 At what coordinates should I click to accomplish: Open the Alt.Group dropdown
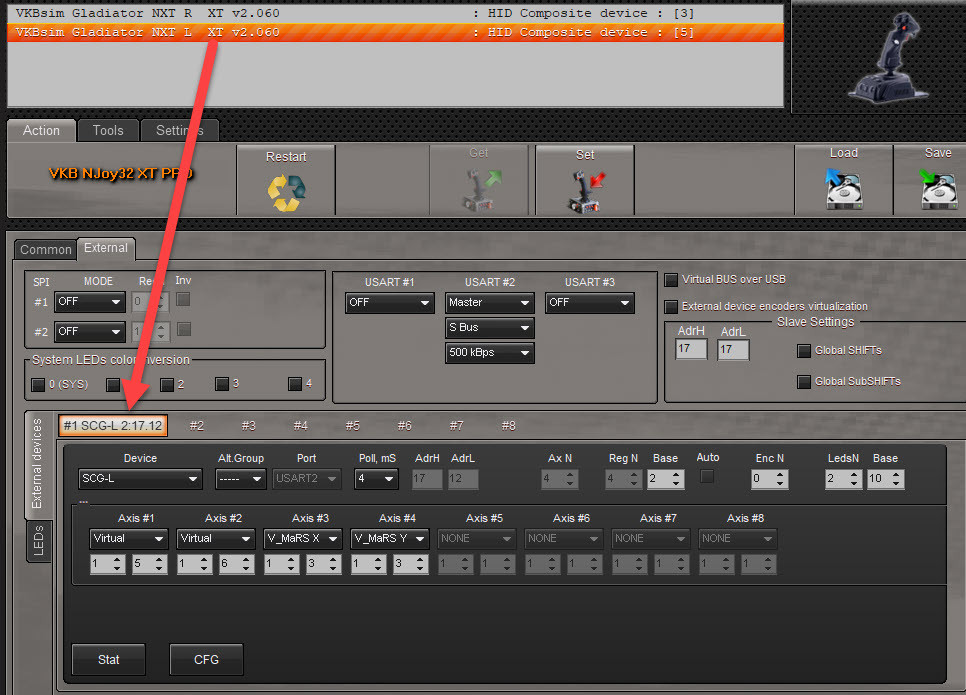241,479
